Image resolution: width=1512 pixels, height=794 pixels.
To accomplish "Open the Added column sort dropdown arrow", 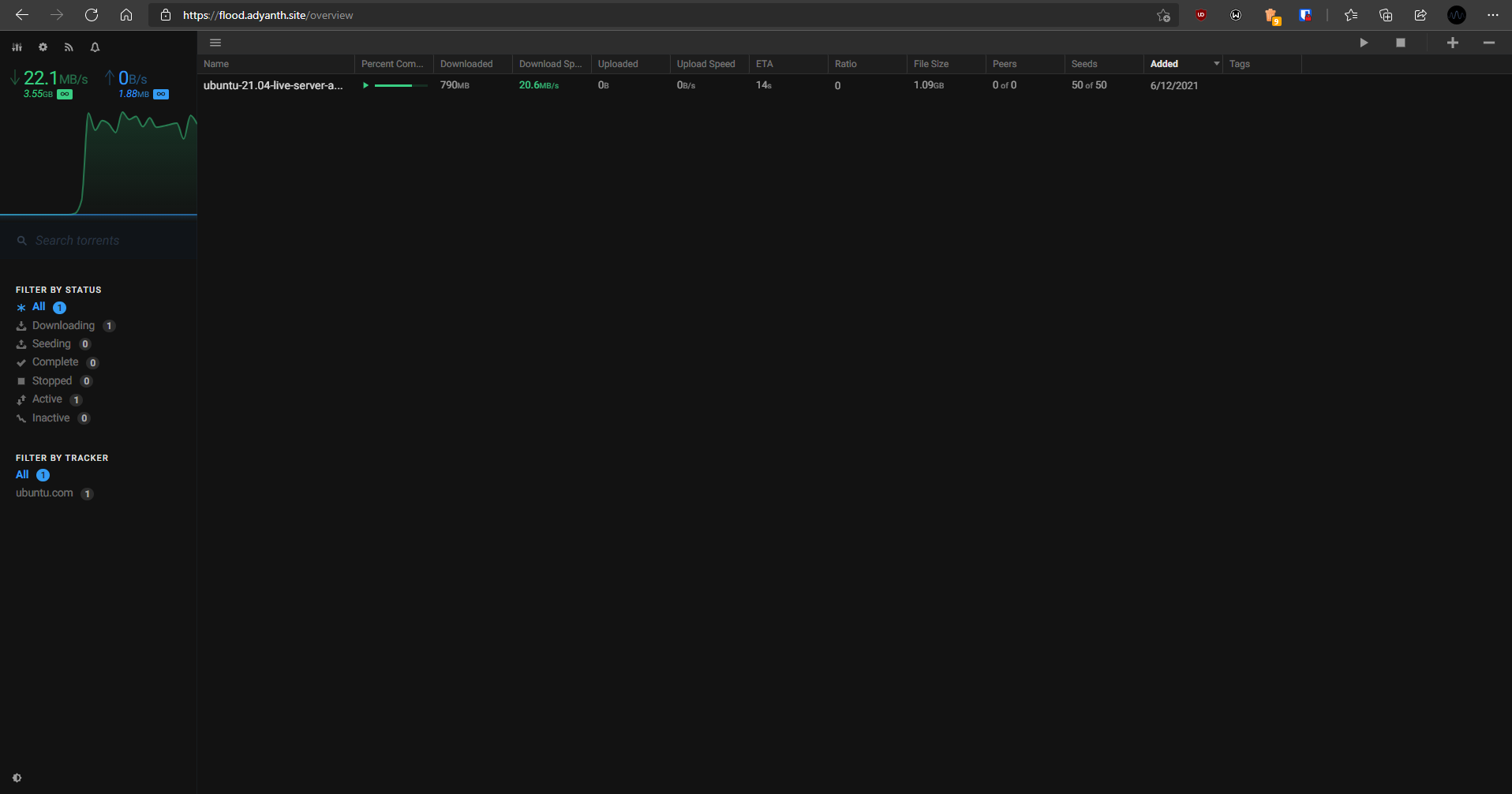I will (1216, 64).
